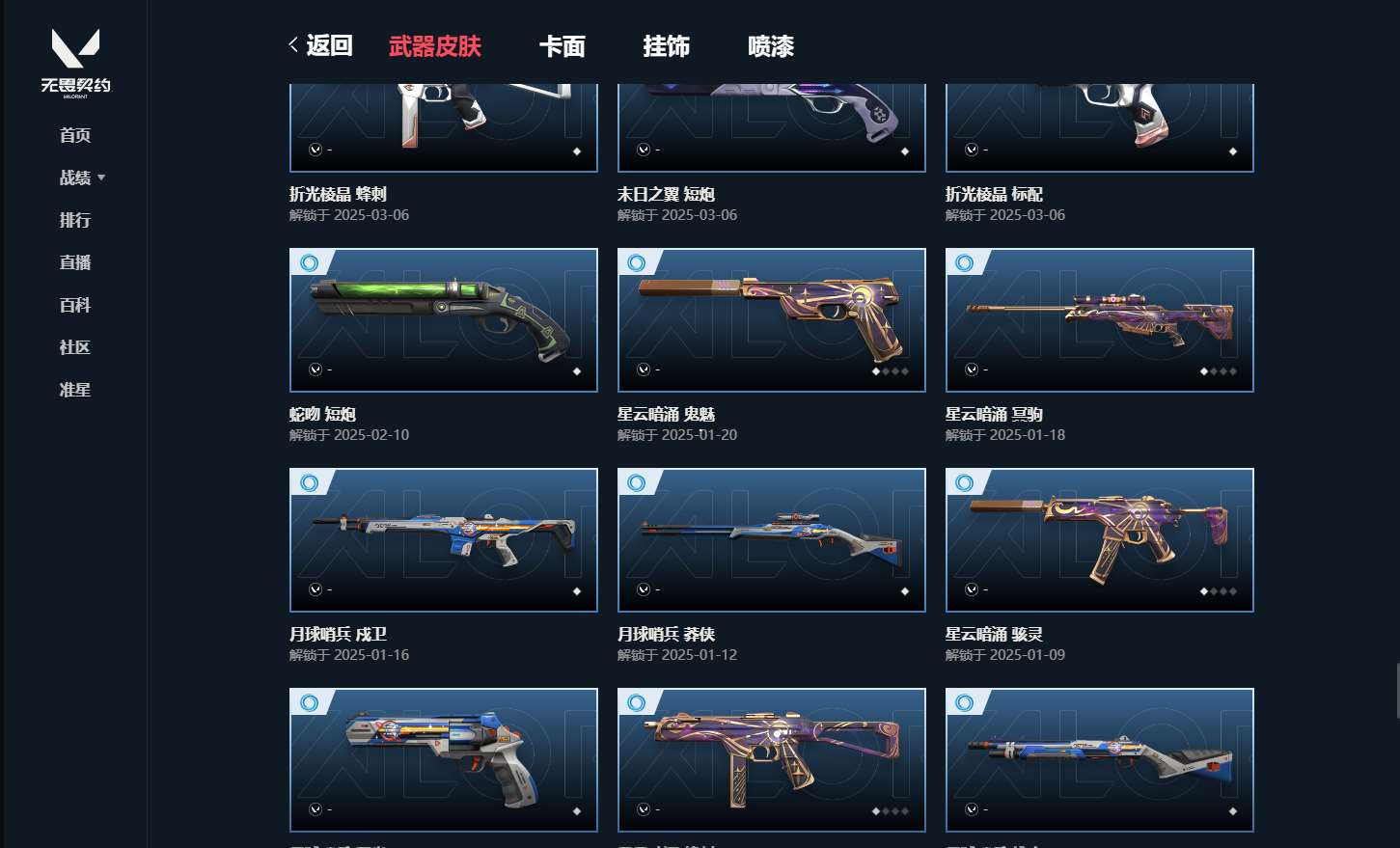Viewport: 1400px width, 848px height.
Task: Click the upgrade-level diamonds on 星云暗涌 骇灵 card
Action: point(1218,591)
